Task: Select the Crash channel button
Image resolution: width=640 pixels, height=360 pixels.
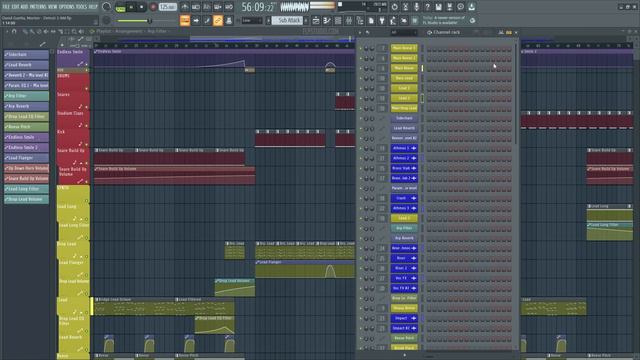Action: pos(404,198)
